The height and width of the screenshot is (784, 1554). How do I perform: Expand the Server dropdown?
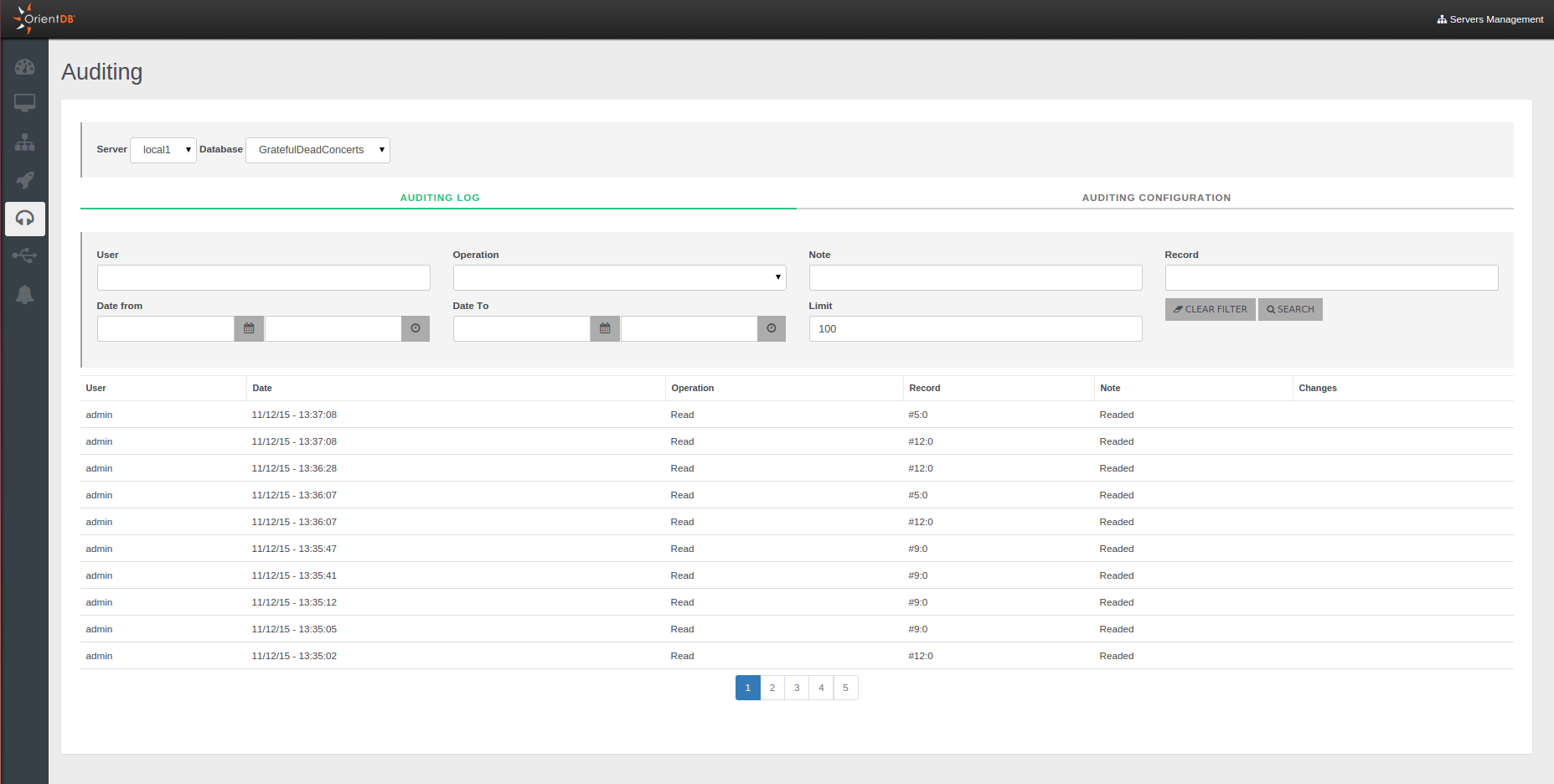coord(163,150)
